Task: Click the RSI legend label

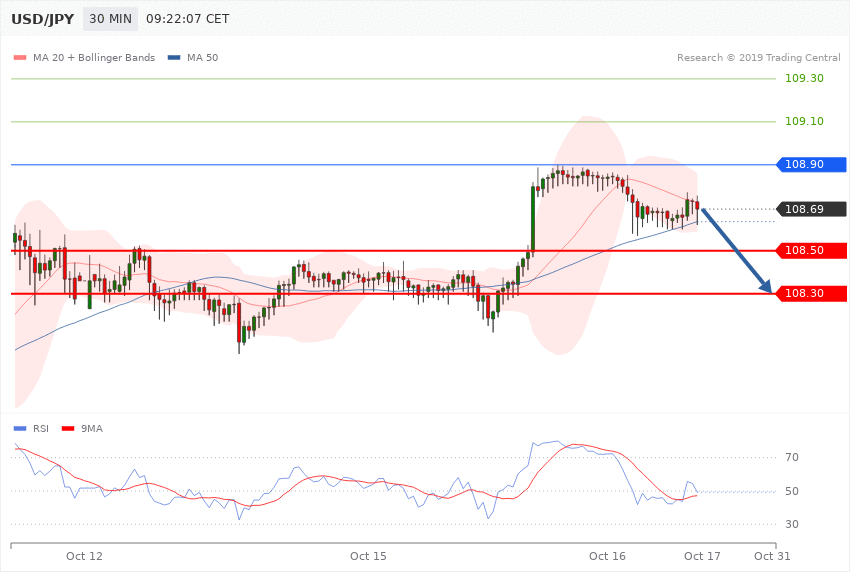Action: pos(41,429)
